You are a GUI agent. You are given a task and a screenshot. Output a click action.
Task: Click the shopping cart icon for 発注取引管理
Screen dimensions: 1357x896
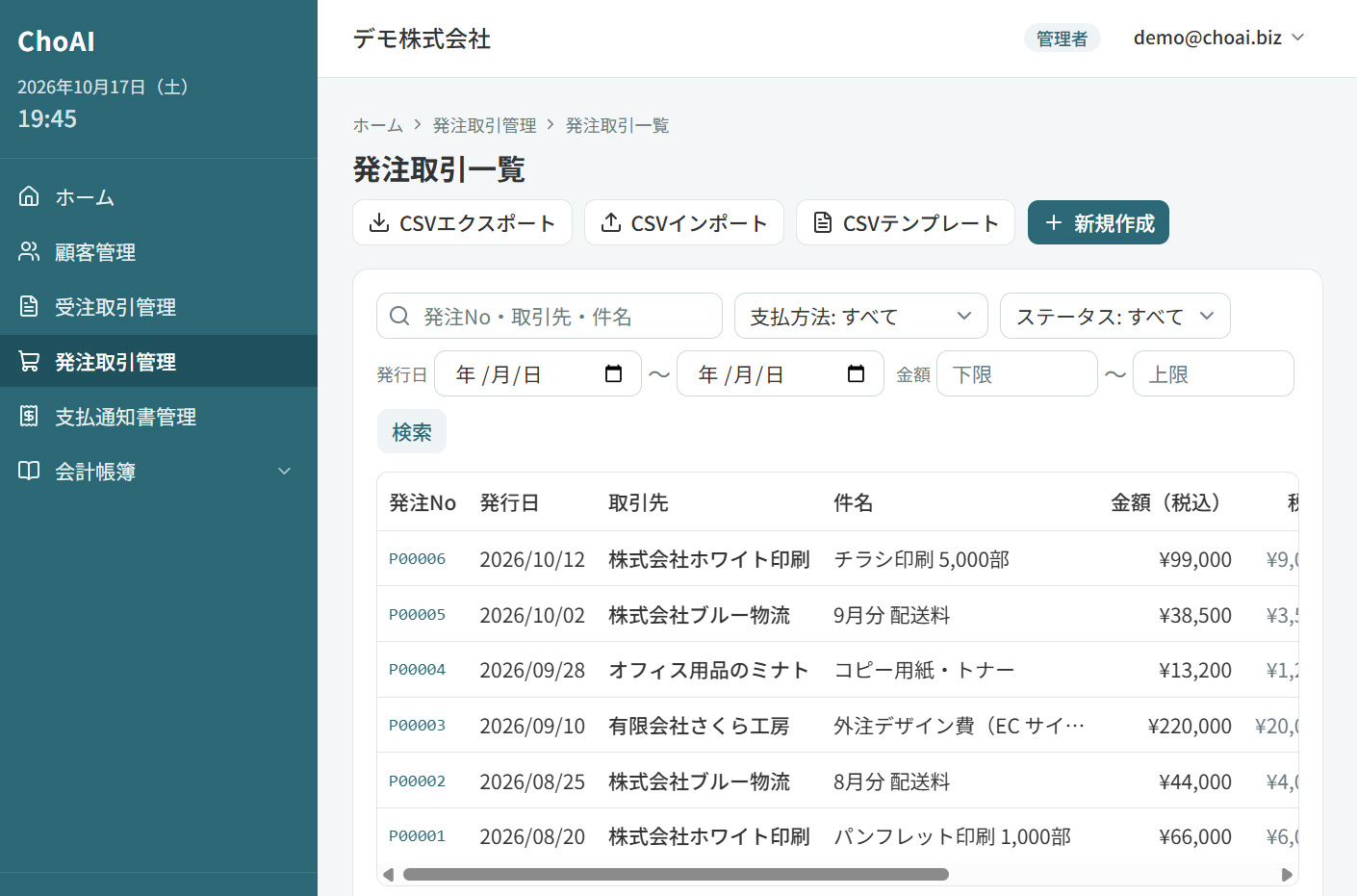click(29, 361)
